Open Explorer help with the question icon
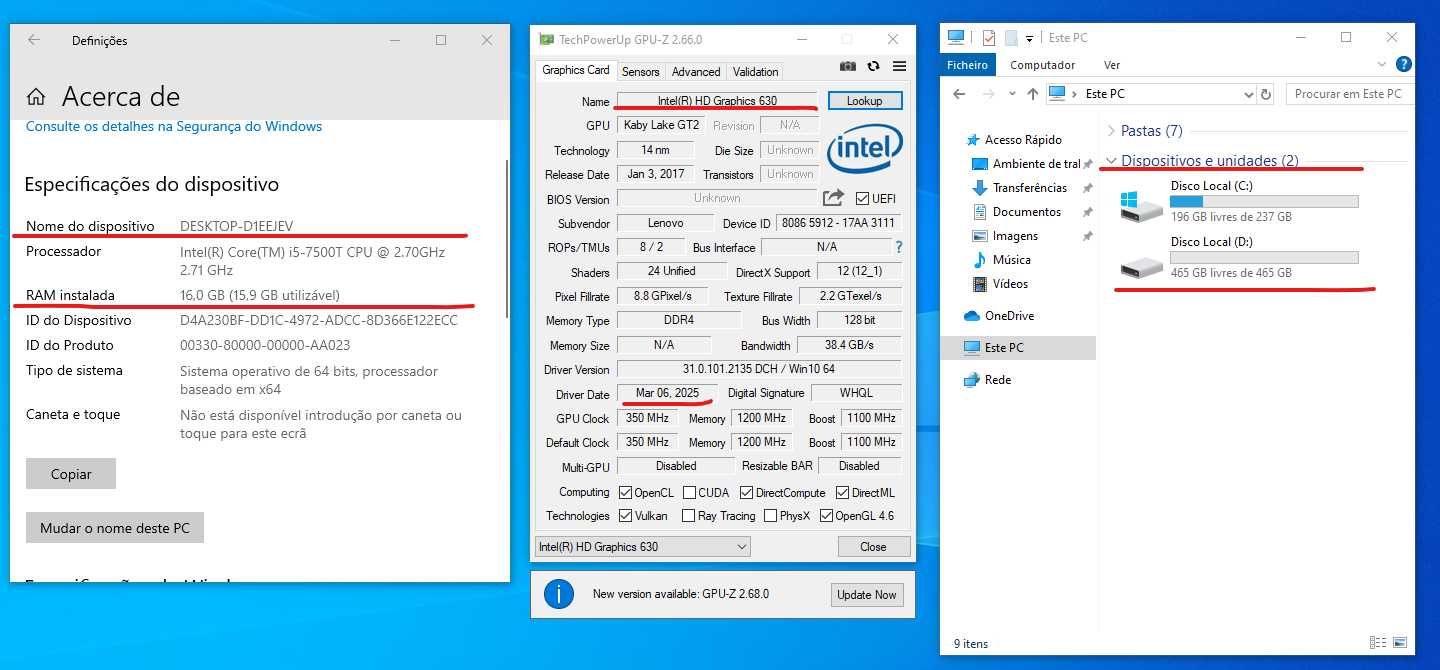The height and width of the screenshot is (670, 1440). [x=1403, y=65]
